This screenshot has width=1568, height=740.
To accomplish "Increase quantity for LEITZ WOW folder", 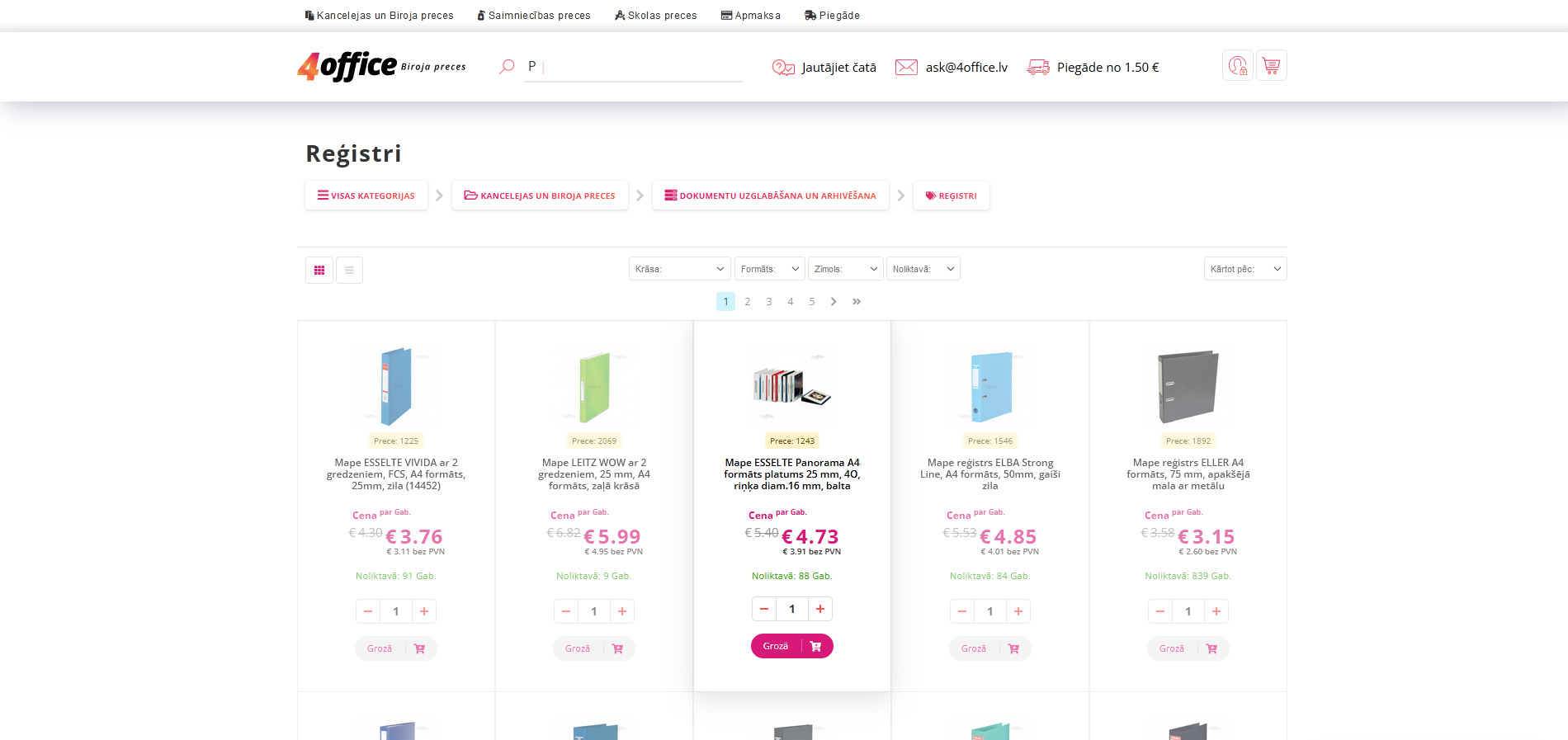I will tap(622, 611).
